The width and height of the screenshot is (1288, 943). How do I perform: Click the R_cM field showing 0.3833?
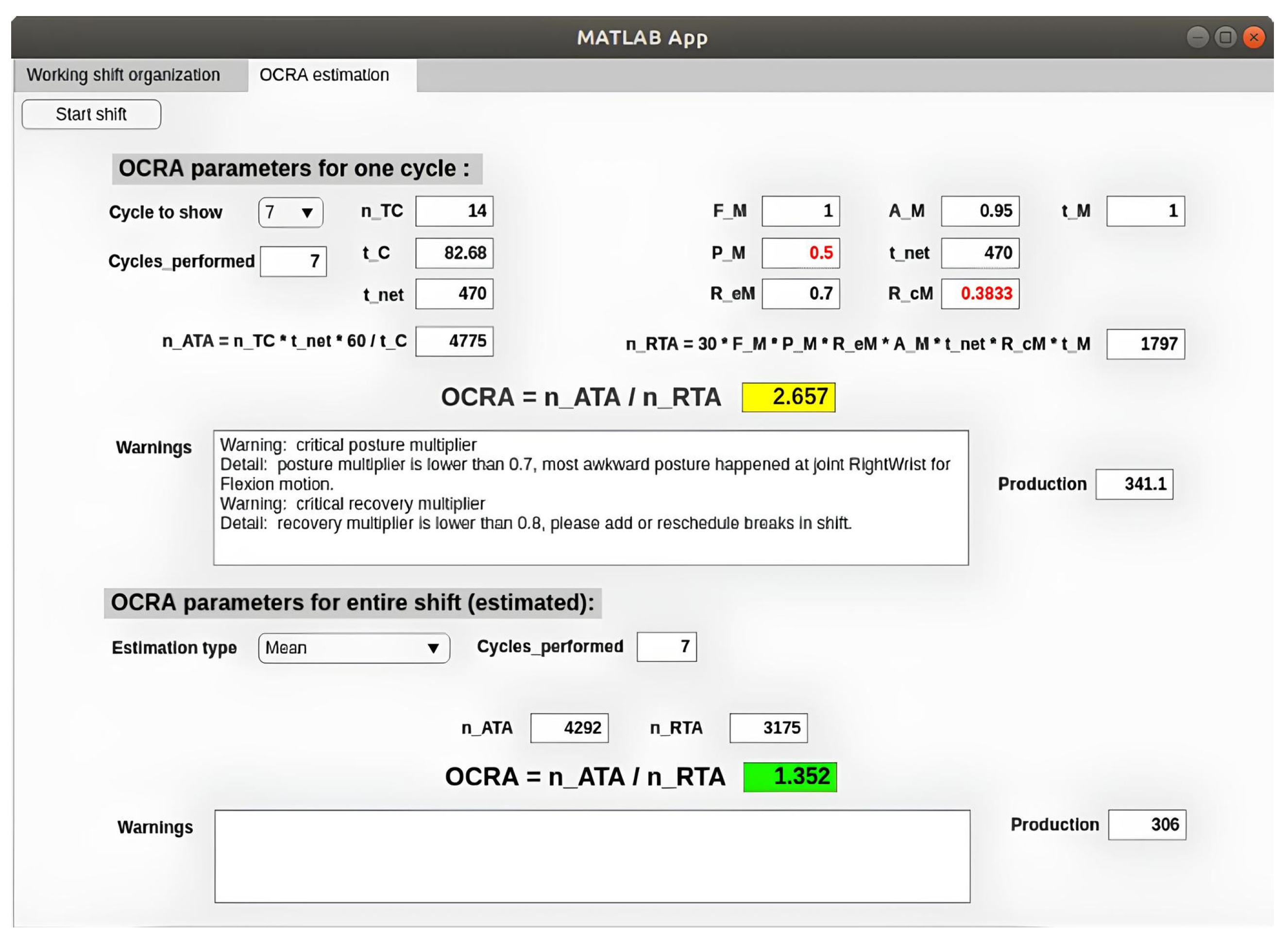pyautogui.click(x=980, y=294)
